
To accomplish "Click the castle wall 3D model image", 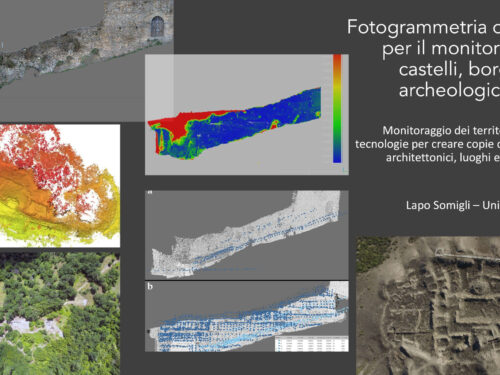I will point(87,61).
